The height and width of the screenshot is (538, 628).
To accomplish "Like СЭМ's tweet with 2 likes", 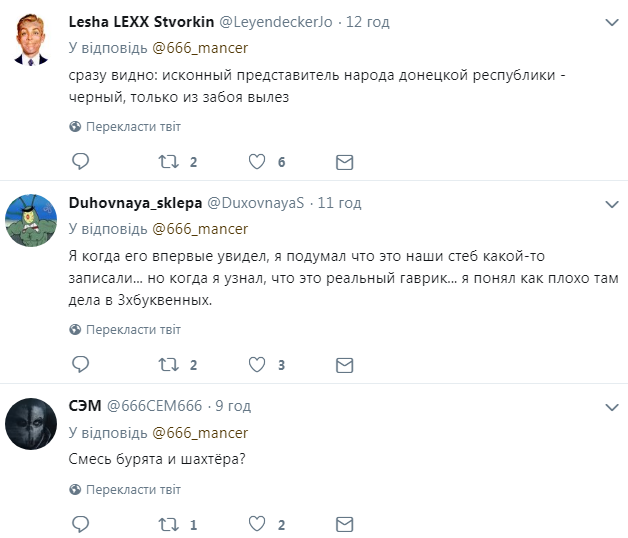I will (258, 524).
